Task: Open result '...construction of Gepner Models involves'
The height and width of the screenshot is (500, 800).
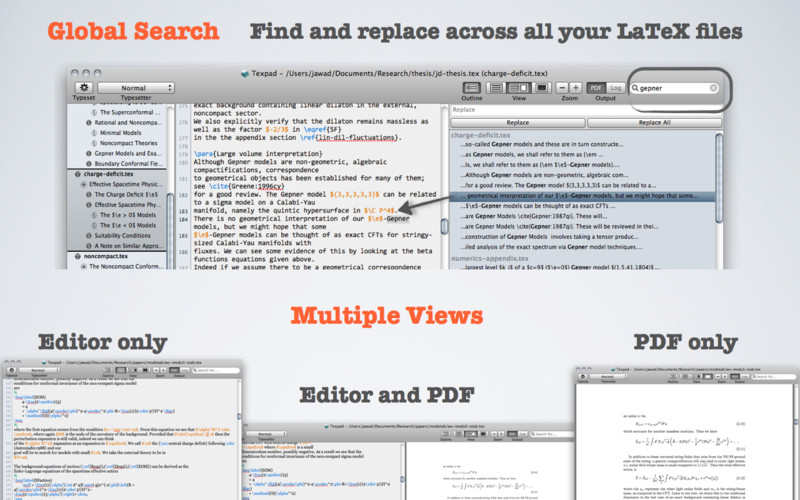Action: coord(549,236)
